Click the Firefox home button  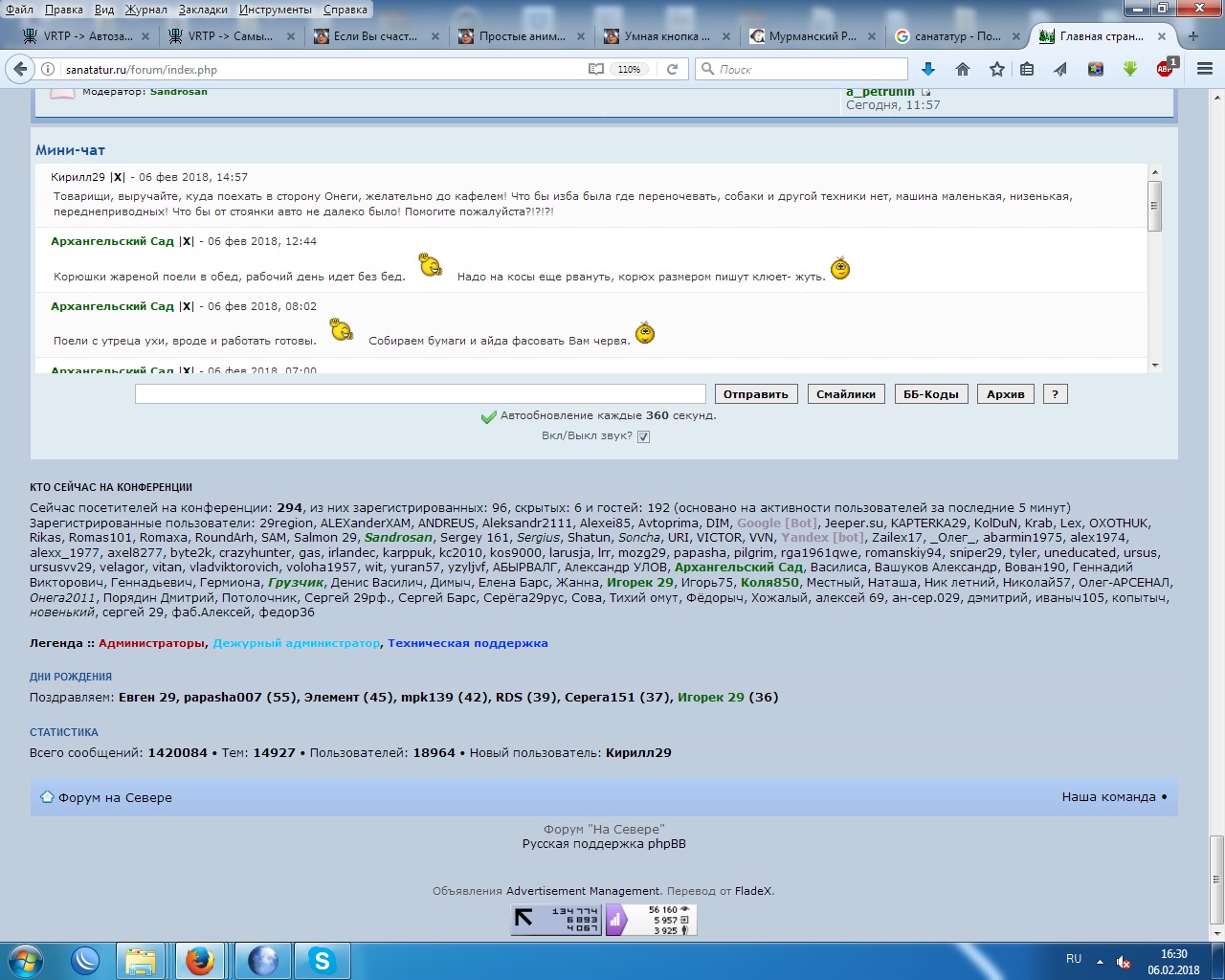click(x=963, y=69)
